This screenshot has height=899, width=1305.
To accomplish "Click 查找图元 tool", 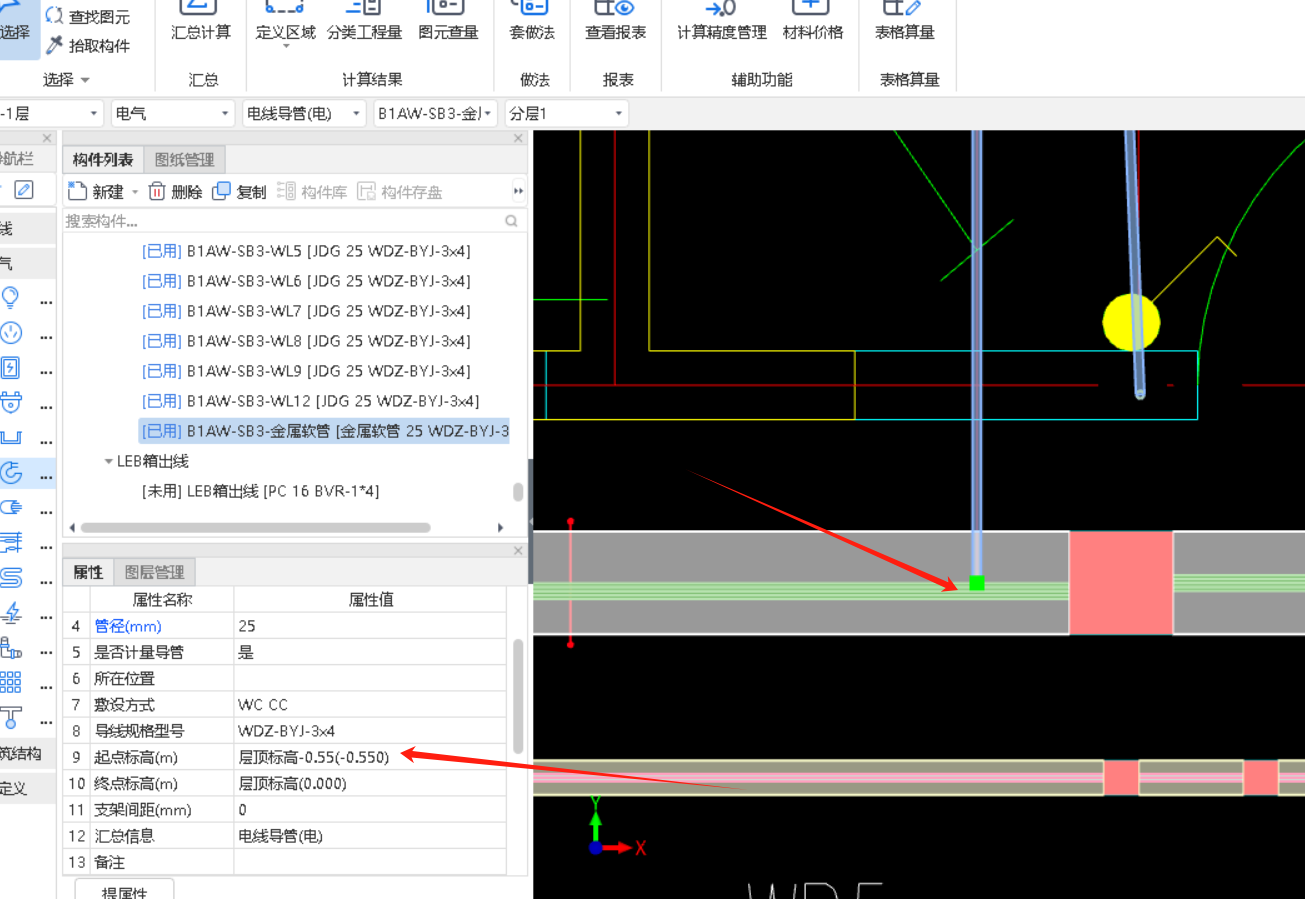I will tap(88, 16).
